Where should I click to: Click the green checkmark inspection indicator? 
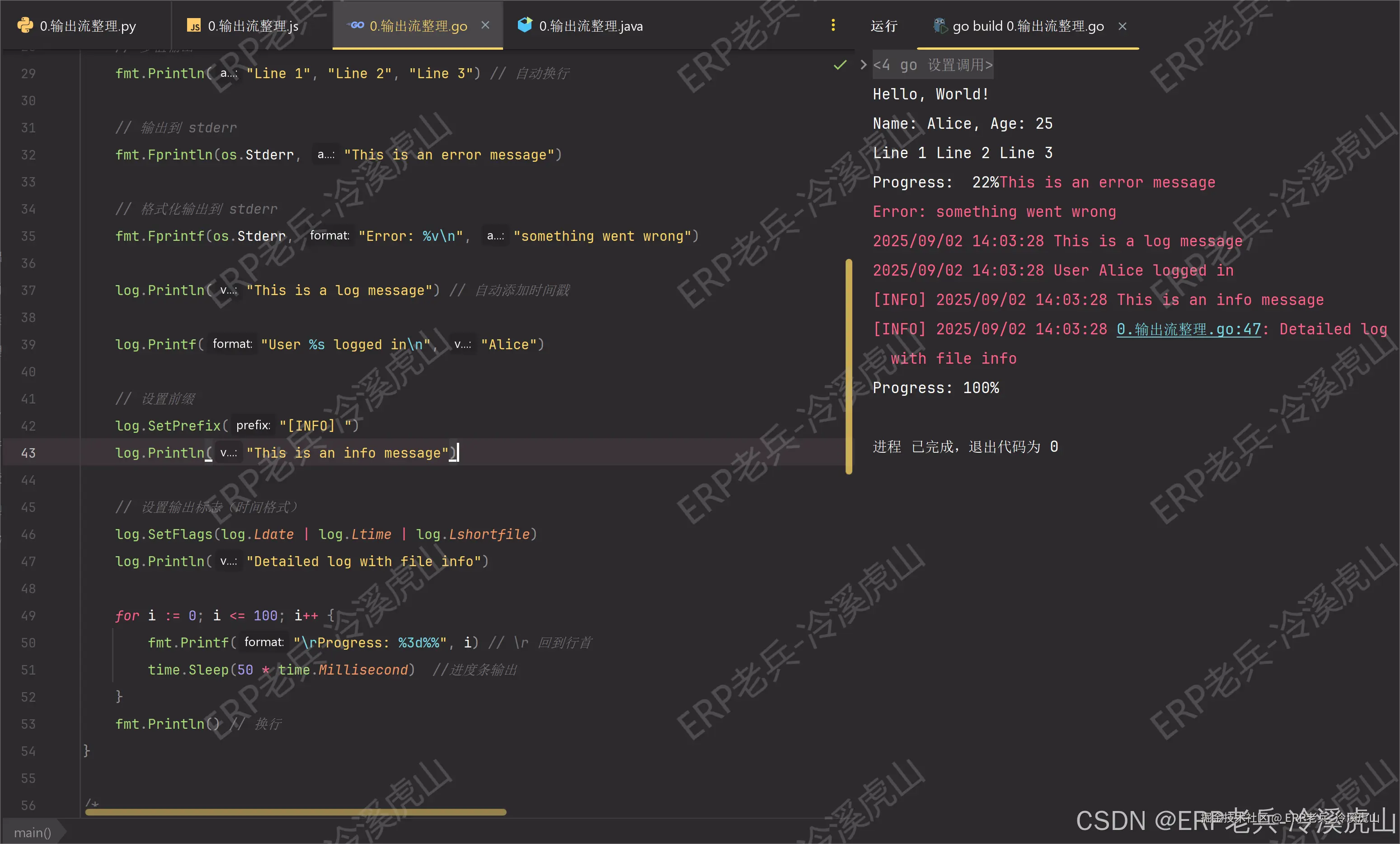(x=840, y=66)
